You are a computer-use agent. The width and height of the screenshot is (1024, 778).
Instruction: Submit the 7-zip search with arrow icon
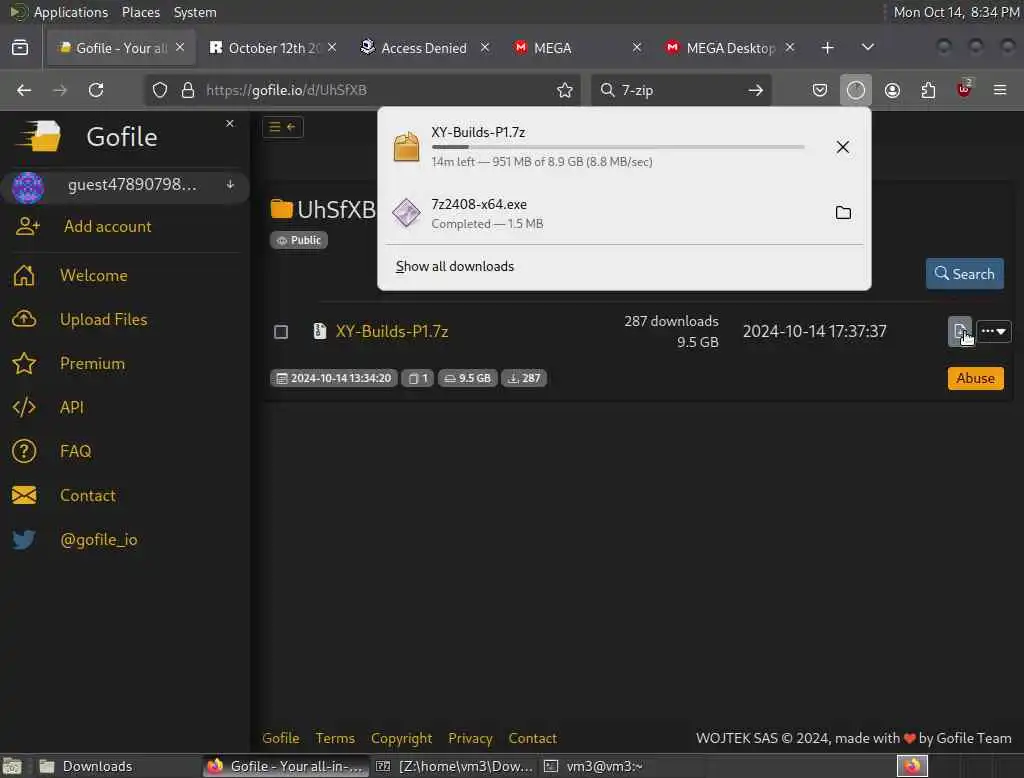pyautogui.click(x=756, y=90)
